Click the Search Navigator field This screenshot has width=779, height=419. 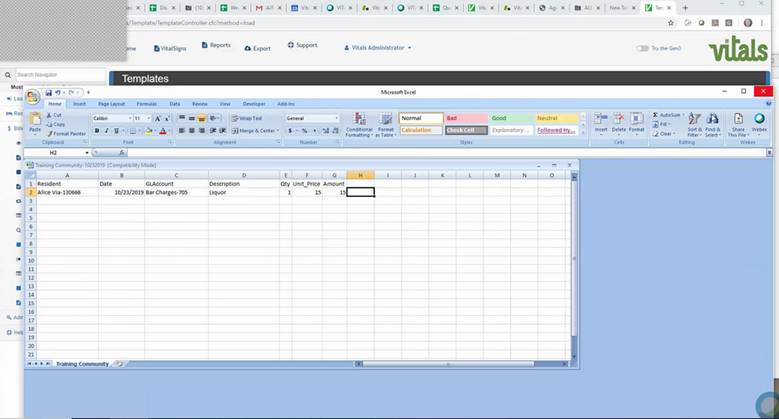60,75
